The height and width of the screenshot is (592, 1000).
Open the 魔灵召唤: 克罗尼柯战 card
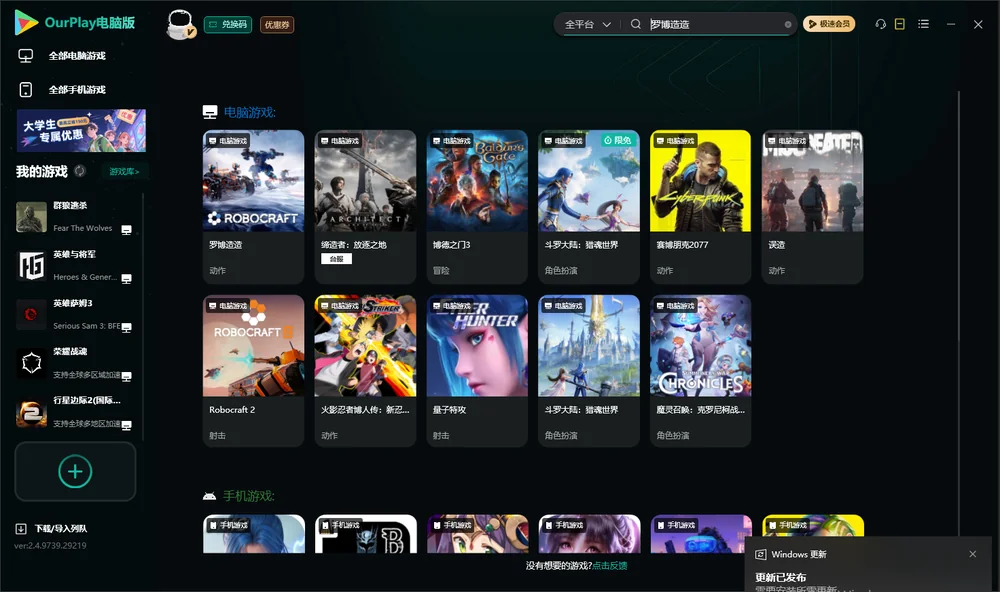(700, 371)
